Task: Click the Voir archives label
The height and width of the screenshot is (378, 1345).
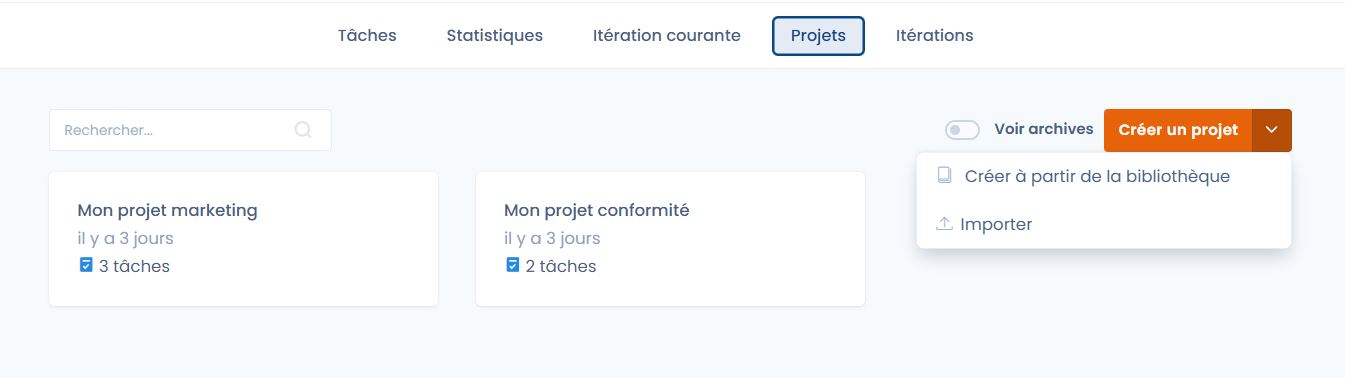Action: (1044, 130)
